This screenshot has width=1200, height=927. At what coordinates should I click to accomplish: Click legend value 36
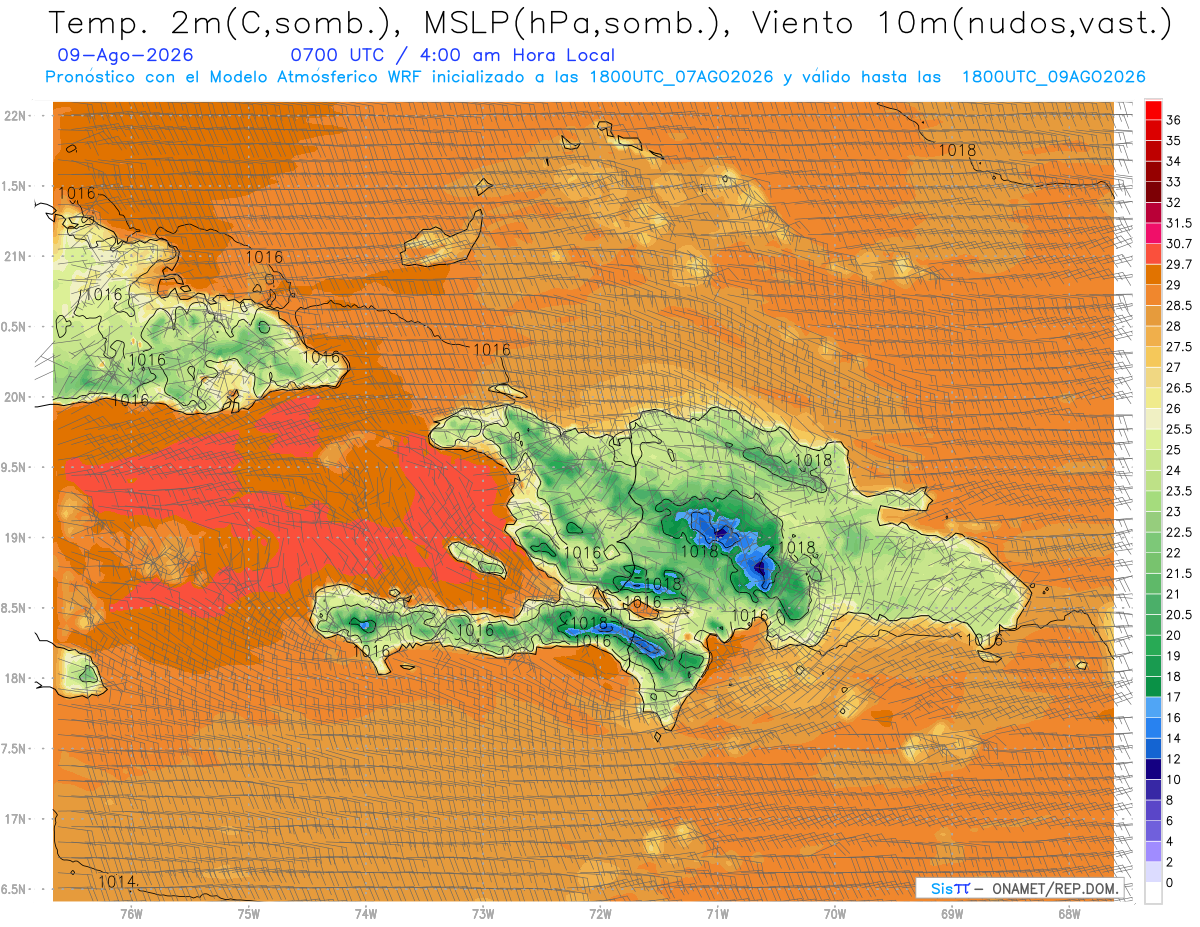[x=1173, y=119]
